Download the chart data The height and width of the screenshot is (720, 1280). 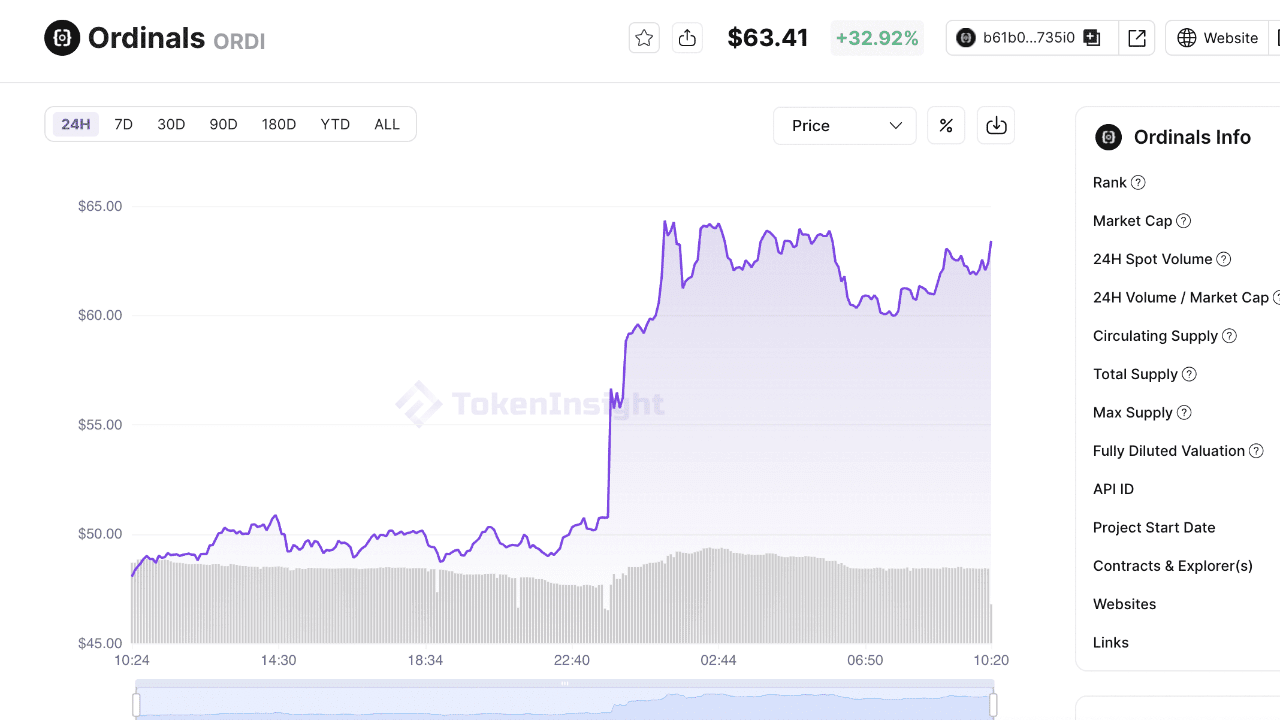[x=995, y=125]
